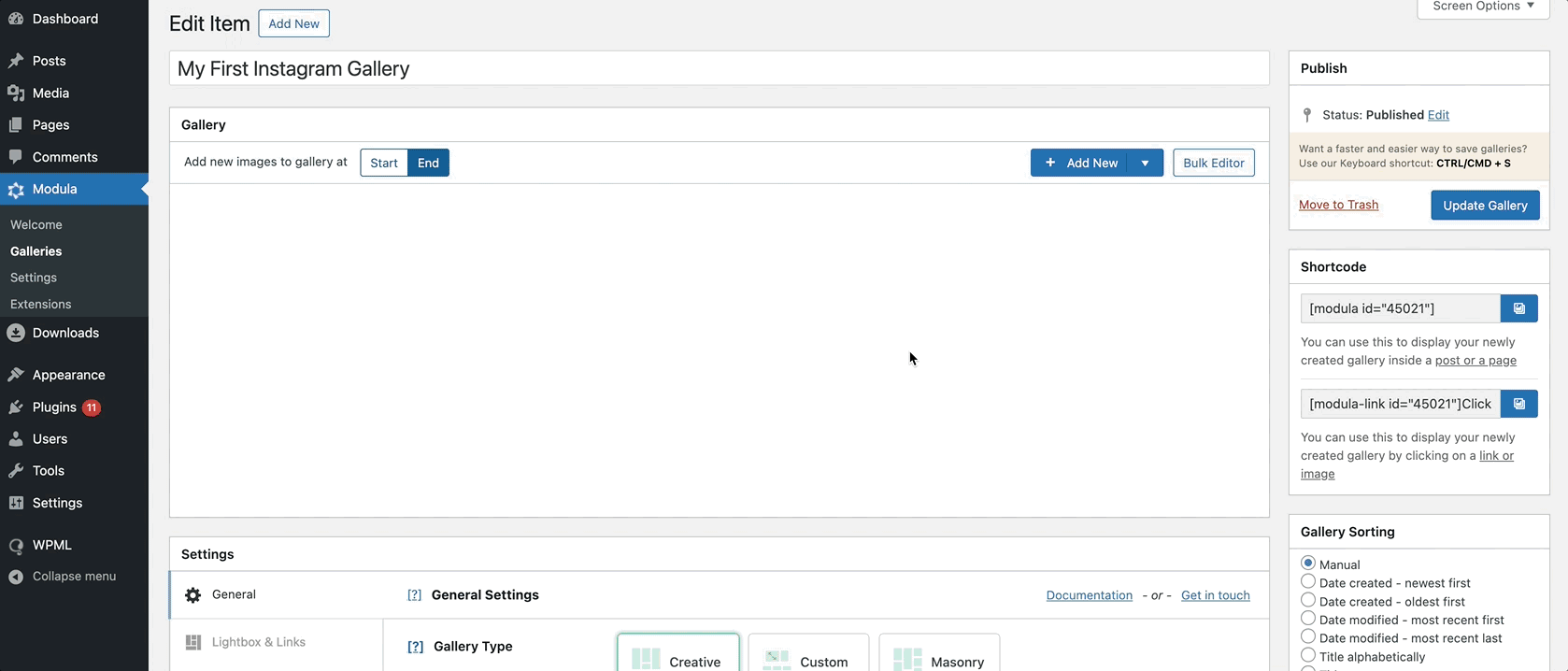Image resolution: width=1568 pixels, height=671 pixels.
Task: Click the Downloads sidebar icon
Action: tap(16, 333)
